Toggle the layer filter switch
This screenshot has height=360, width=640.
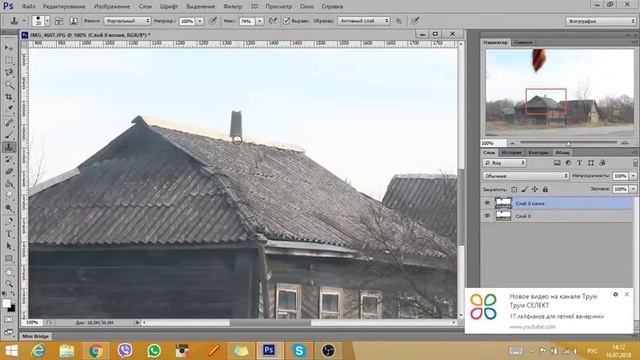[635, 163]
